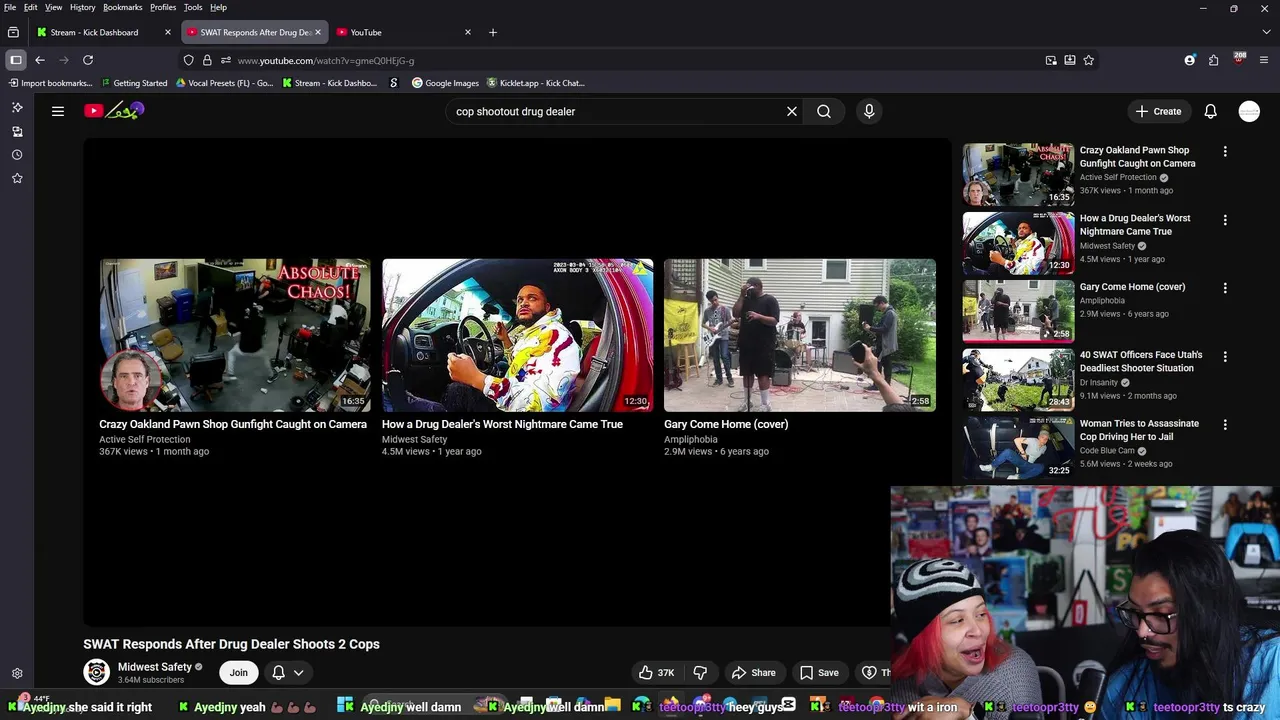Expand notification bell dropdown for Midwest Safety
Screen dimensions: 1280x720
pyautogui.click(x=288, y=673)
